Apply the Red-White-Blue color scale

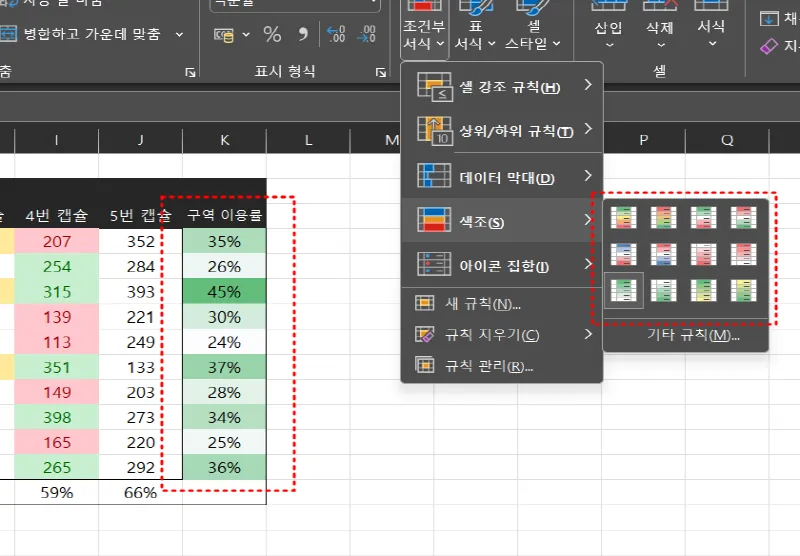point(663,254)
